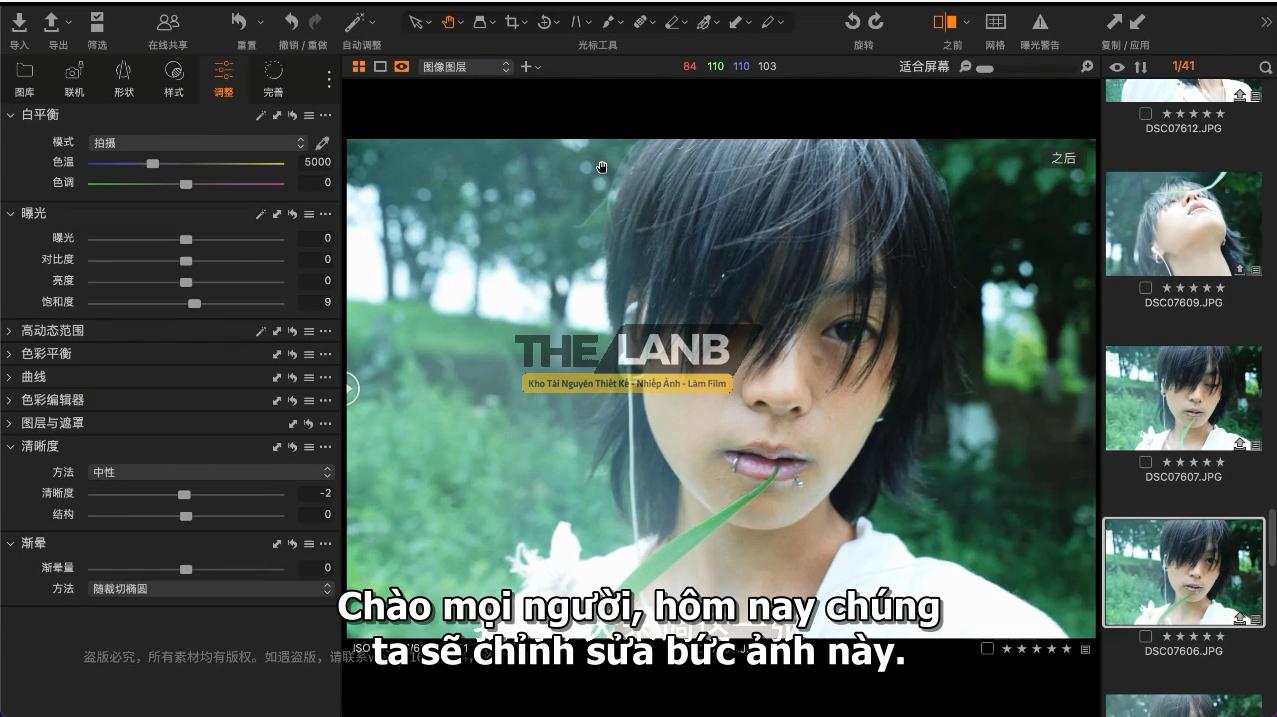Open the 白平衡 模式 dropdown showing 拍摄
The width and height of the screenshot is (1277, 717).
point(198,143)
